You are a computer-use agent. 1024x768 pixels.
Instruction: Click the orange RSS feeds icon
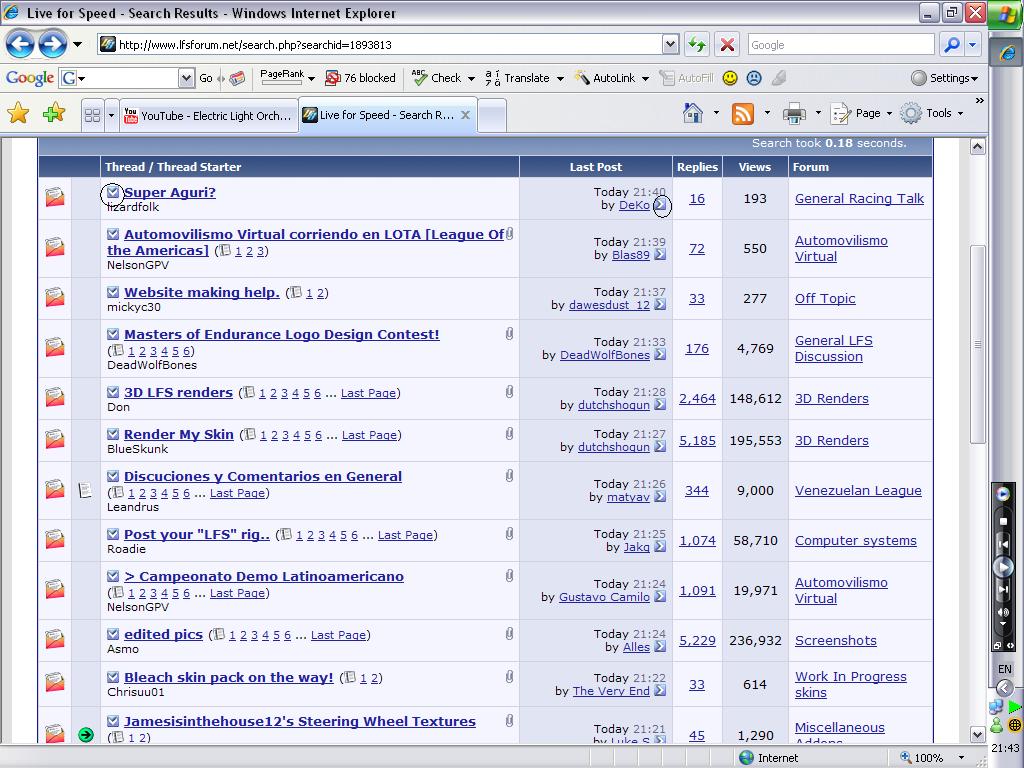click(743, 114)
